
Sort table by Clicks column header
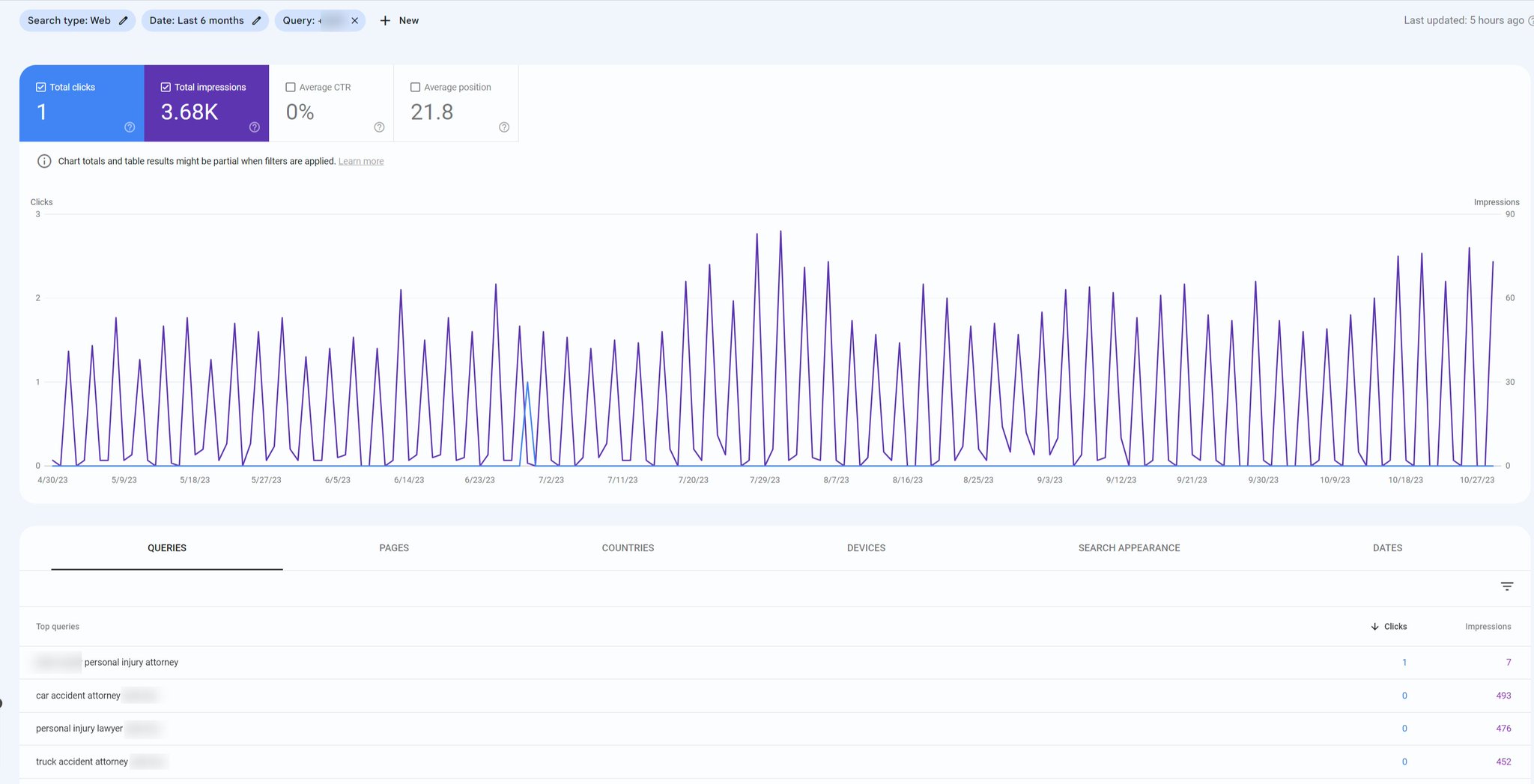[1395, 627]
